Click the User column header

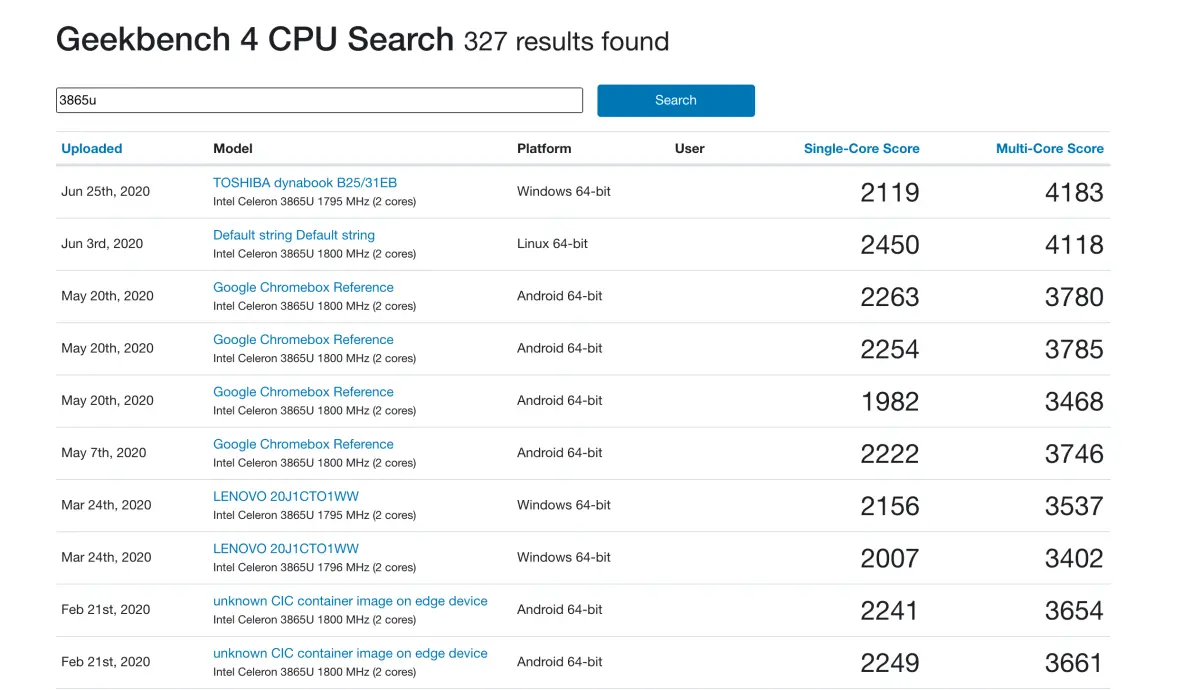click(690, 148)
